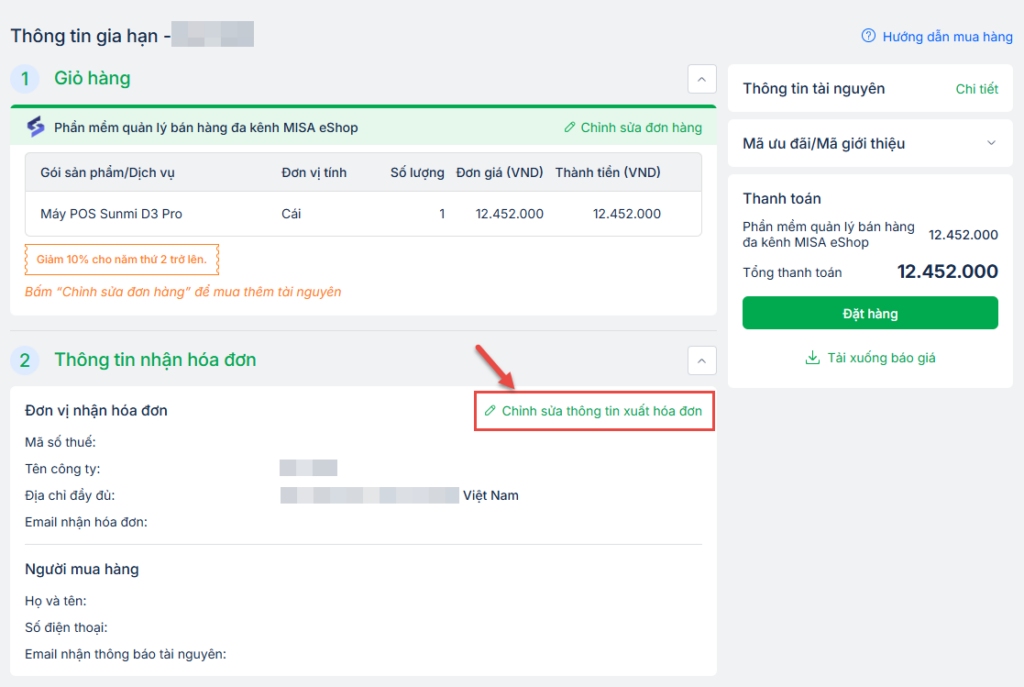Open the Hướng dẫn mua hàng link
Image resolution: width=1024 pixels, height=687 pixels.
[947, 37]
